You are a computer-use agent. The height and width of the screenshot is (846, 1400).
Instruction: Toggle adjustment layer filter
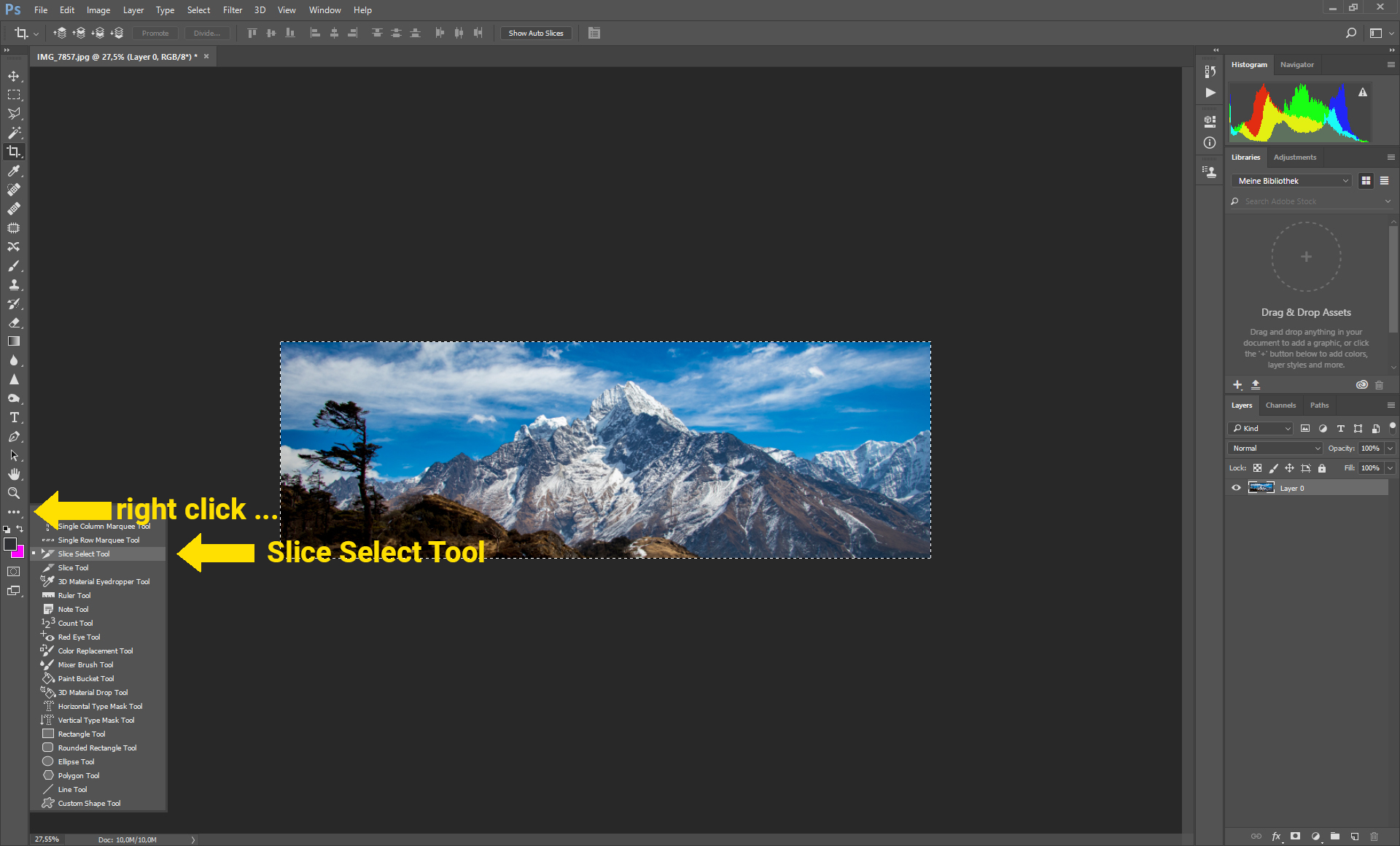click(x=1323, y=428)
